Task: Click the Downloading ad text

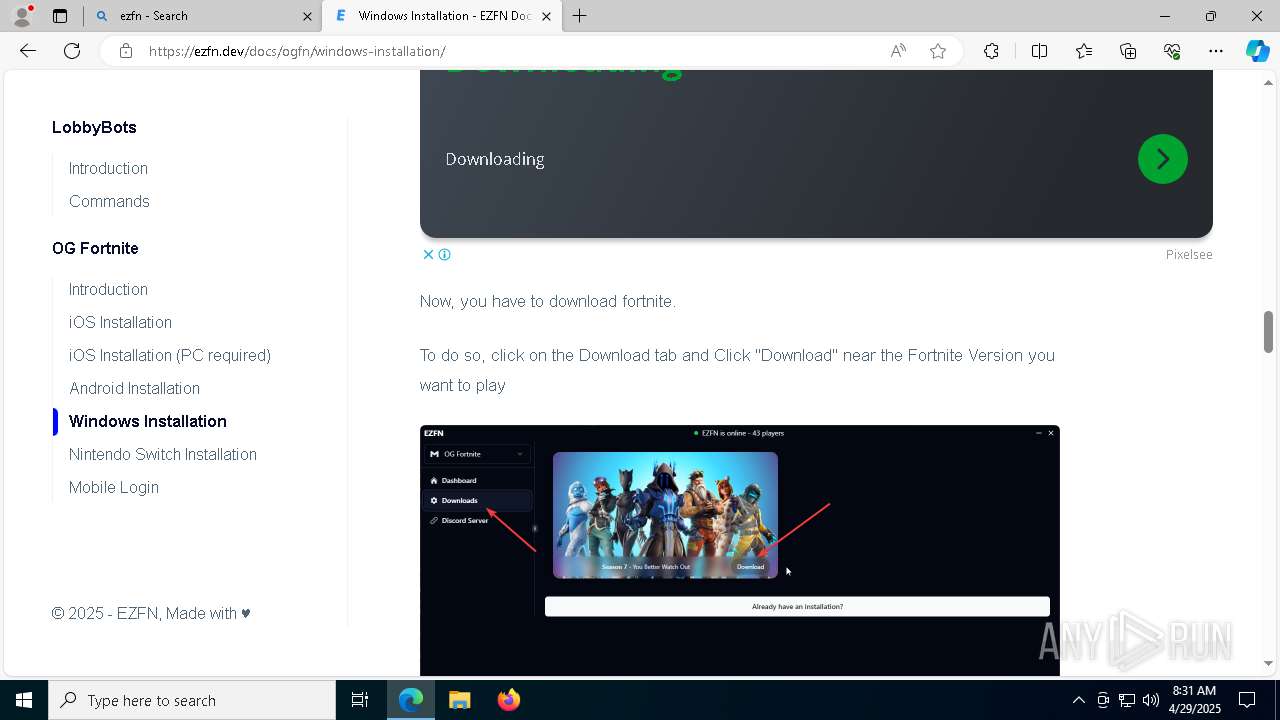Action: pos(495,159)
